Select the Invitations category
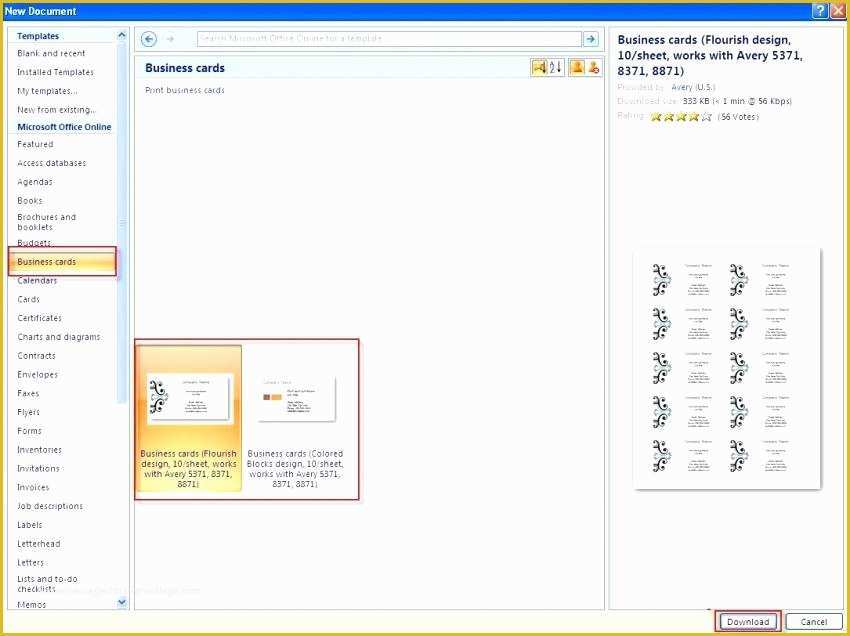850x636 pixels. [x=38, y=468]
